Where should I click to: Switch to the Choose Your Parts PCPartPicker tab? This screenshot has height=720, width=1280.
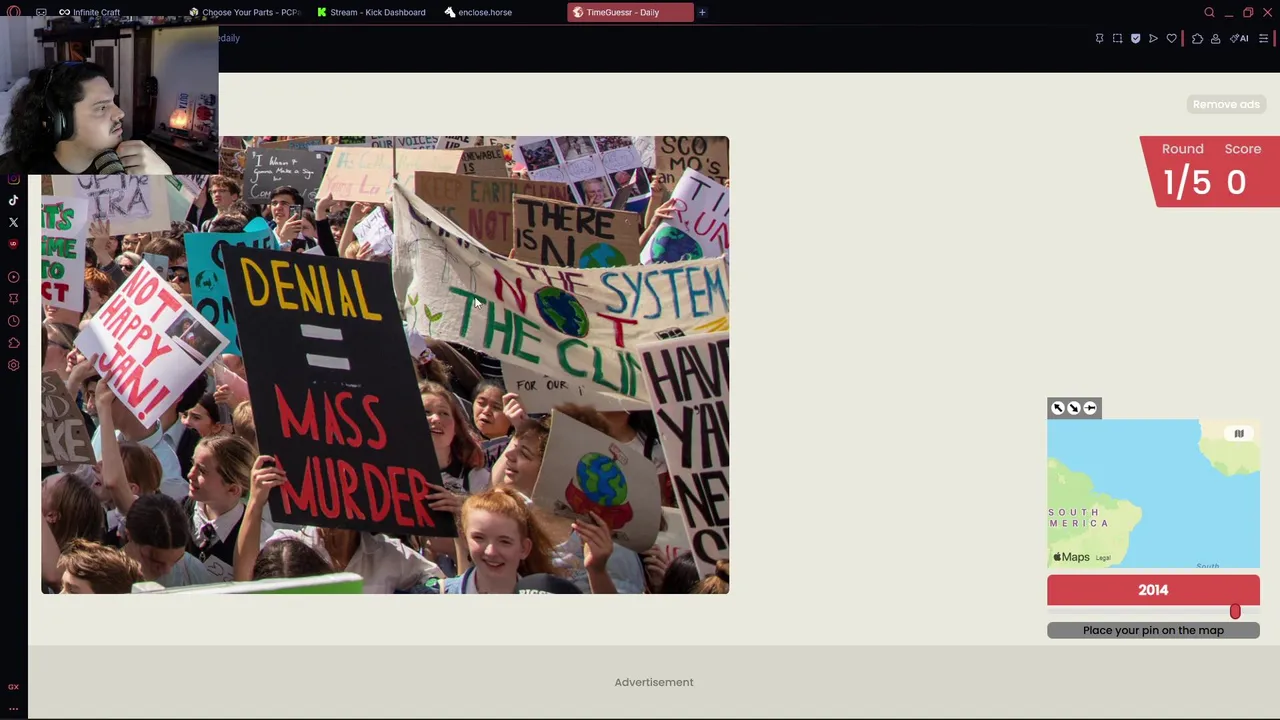click(244, 12)
